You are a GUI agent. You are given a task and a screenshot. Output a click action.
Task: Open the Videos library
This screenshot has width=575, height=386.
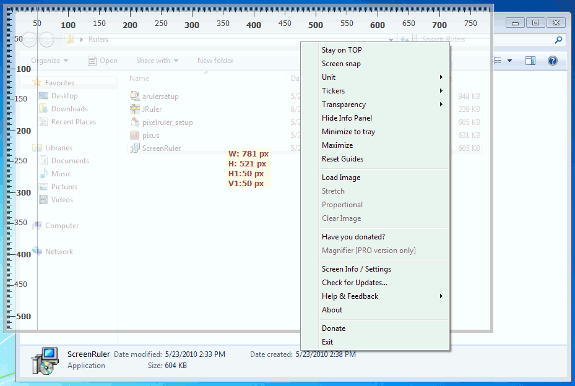point(56,199)
